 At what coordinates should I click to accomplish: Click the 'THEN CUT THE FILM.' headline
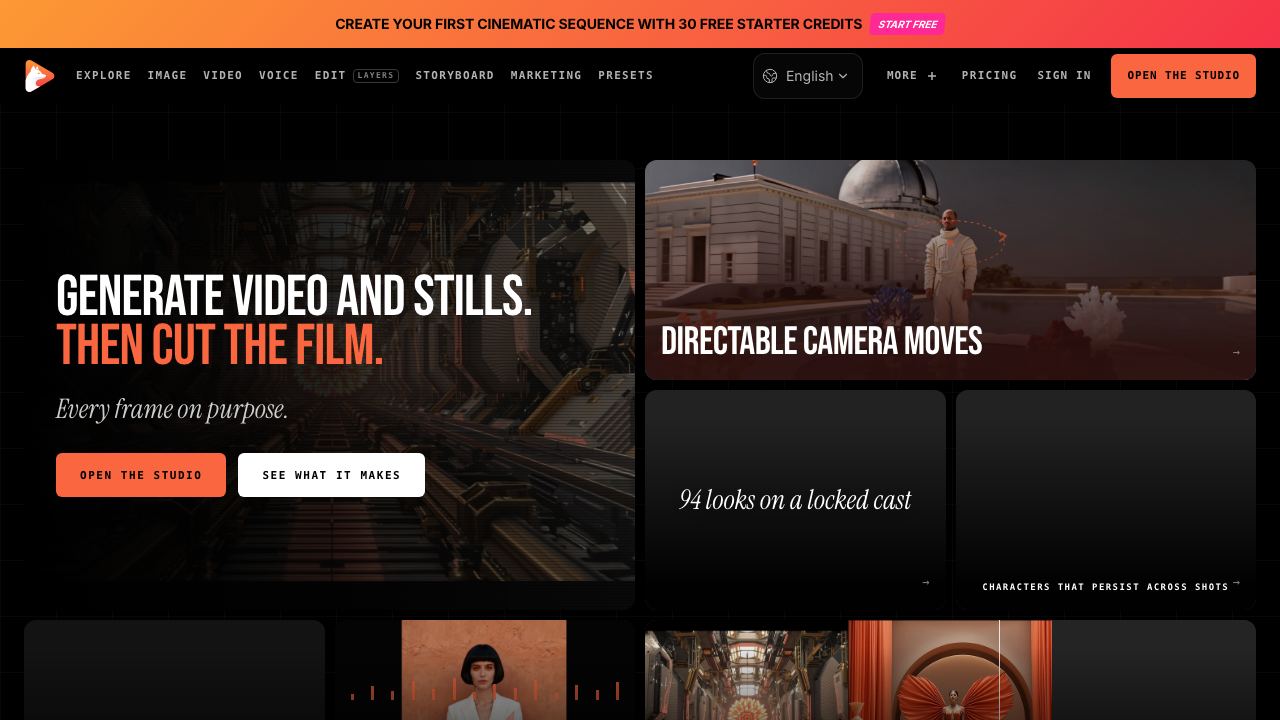tap(219, 345)
